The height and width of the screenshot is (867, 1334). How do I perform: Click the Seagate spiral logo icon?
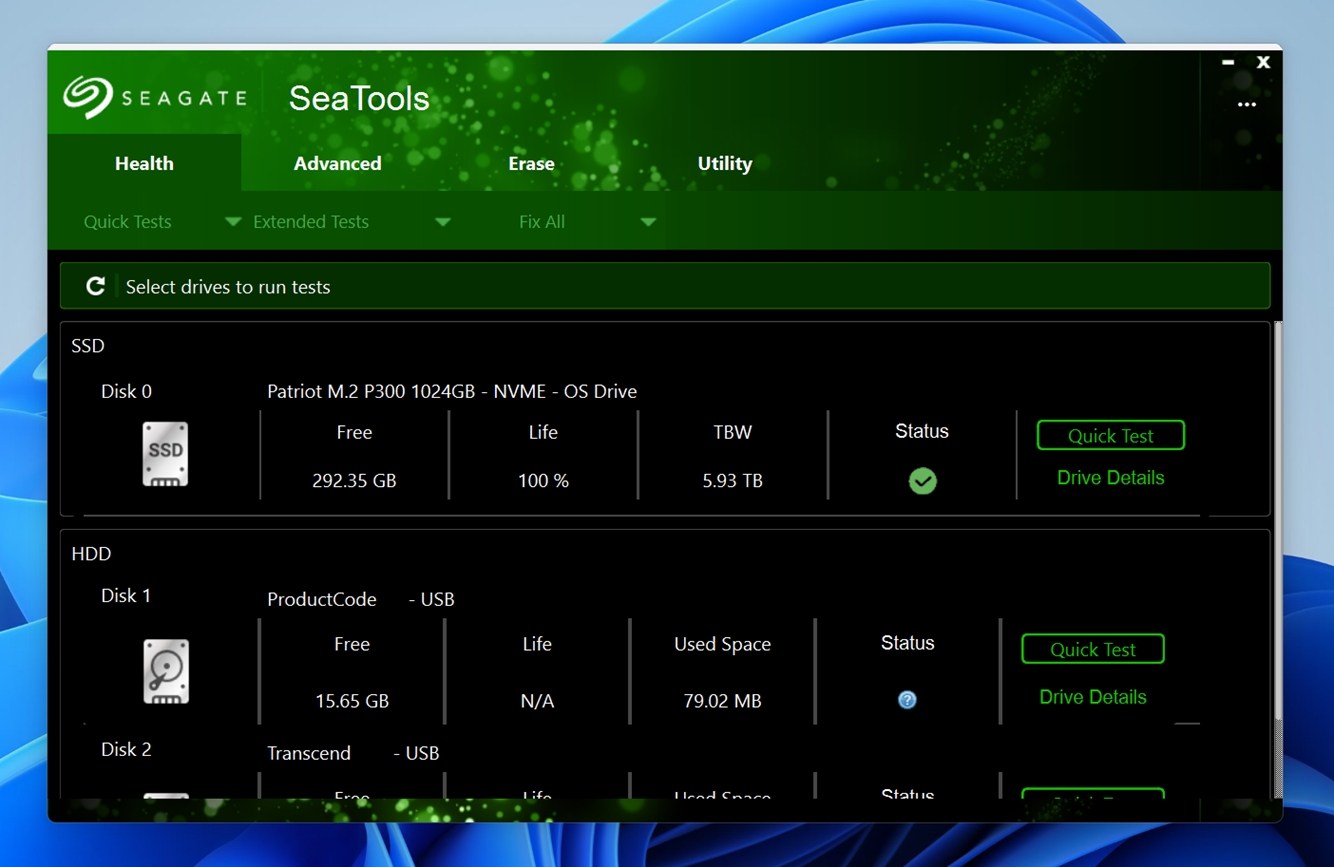tap(88, 98)
